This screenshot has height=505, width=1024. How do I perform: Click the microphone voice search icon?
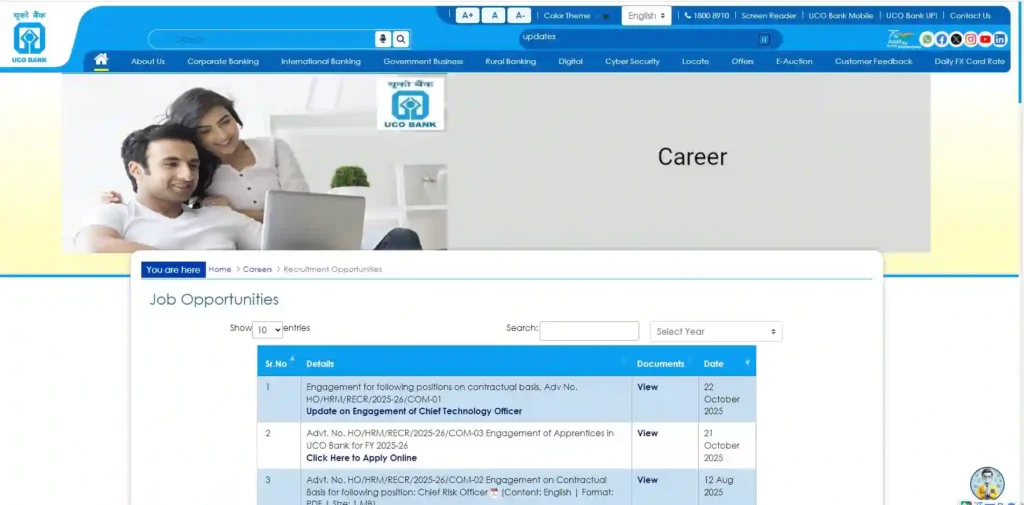(x=383, y=39)
